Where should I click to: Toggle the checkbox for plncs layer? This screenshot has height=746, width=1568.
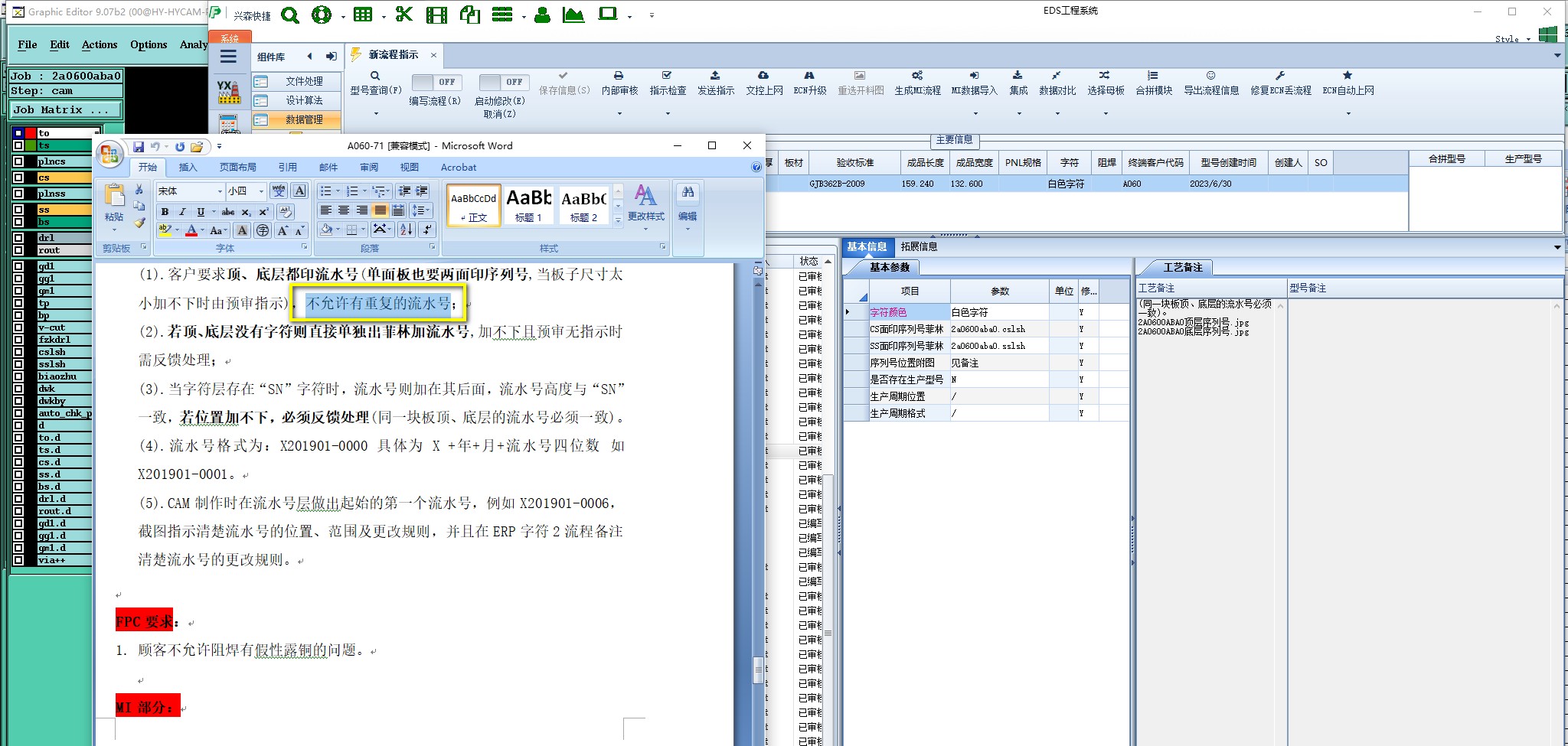click(18, 161)
